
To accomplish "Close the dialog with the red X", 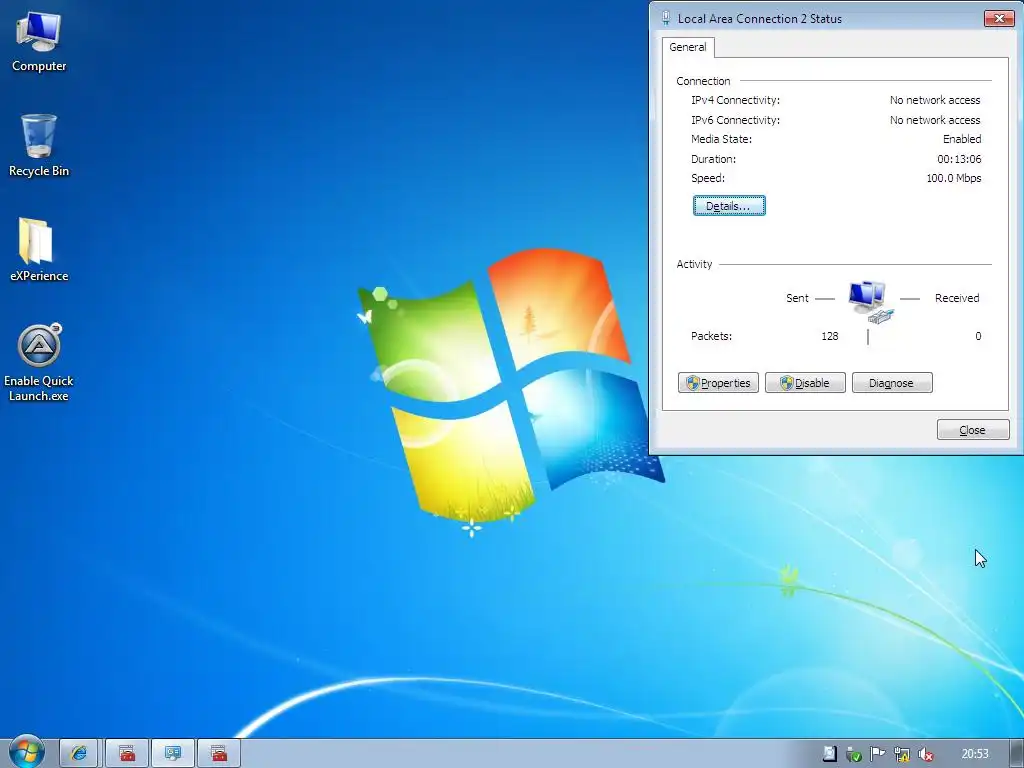I will (999, 18).
